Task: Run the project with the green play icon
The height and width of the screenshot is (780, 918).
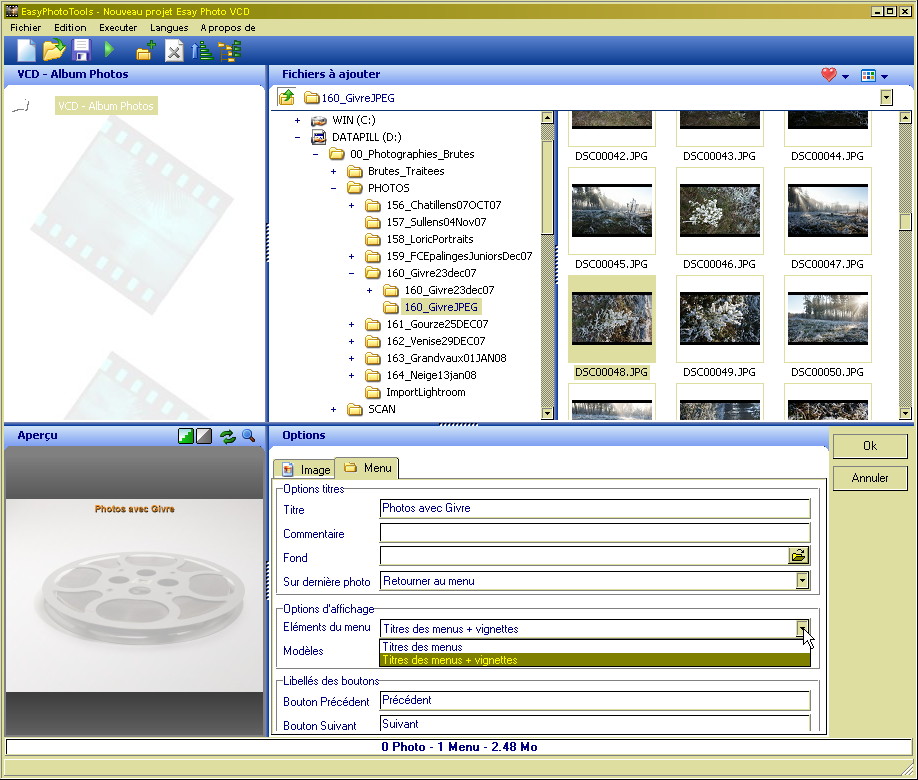Action: coord(110,50)
